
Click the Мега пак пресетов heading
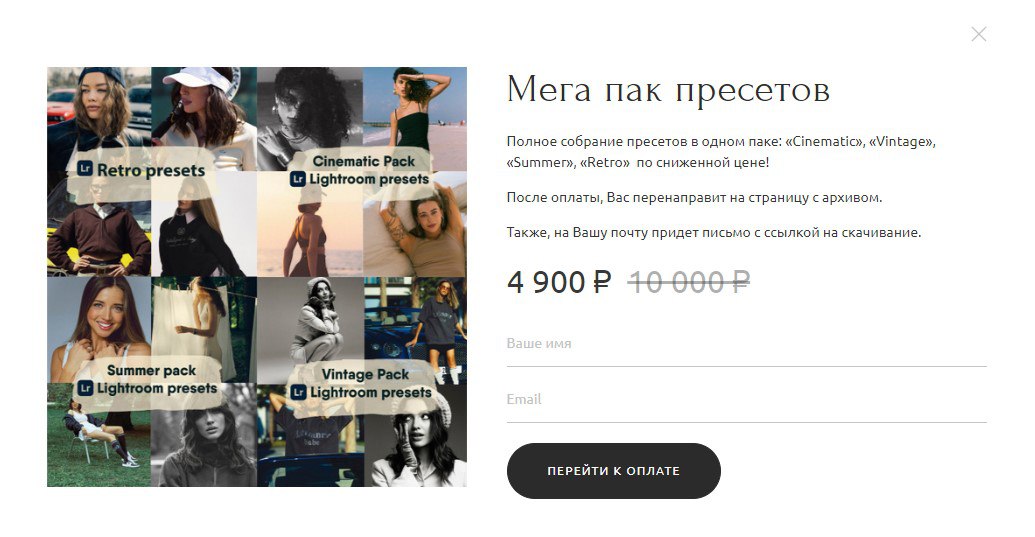(x=668, y=90)
